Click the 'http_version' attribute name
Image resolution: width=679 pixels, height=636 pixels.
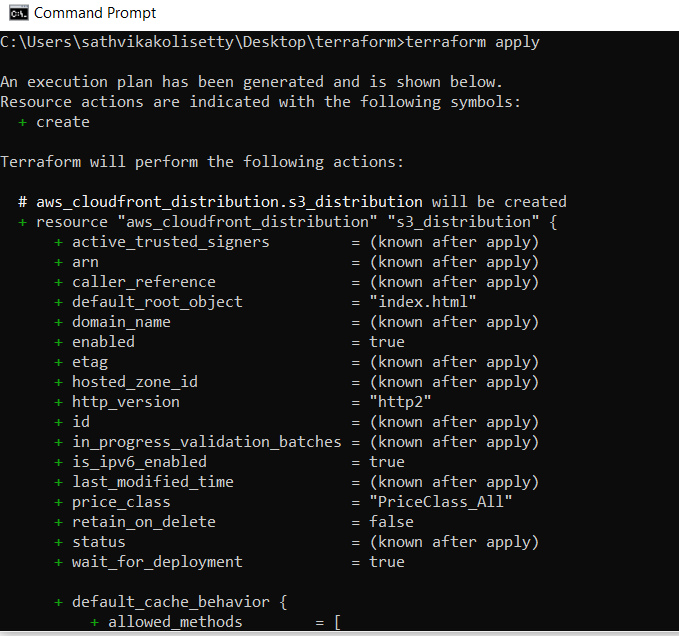[126, 402]
